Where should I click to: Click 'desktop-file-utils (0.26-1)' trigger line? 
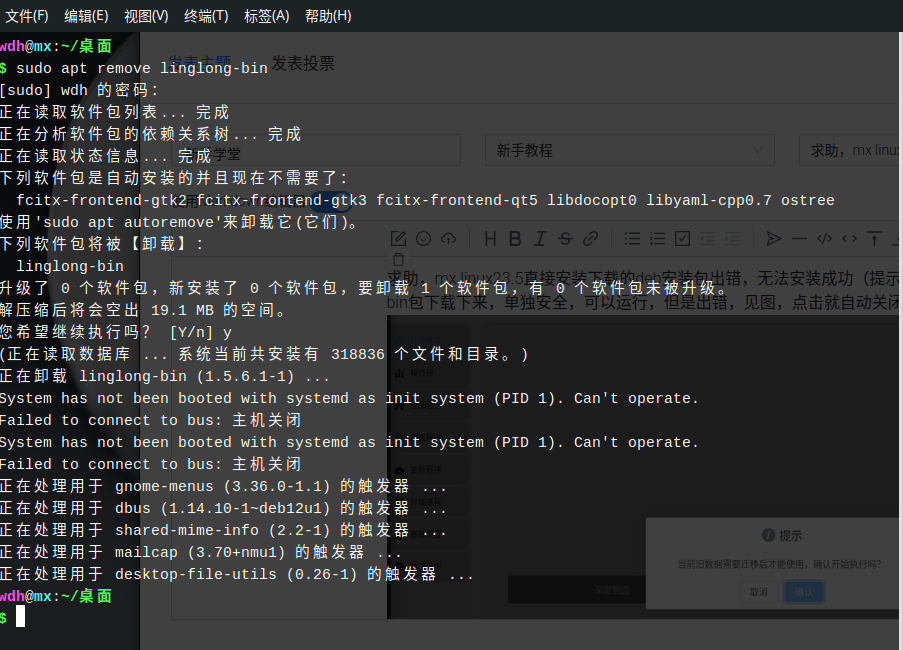[x=237, y=574]
